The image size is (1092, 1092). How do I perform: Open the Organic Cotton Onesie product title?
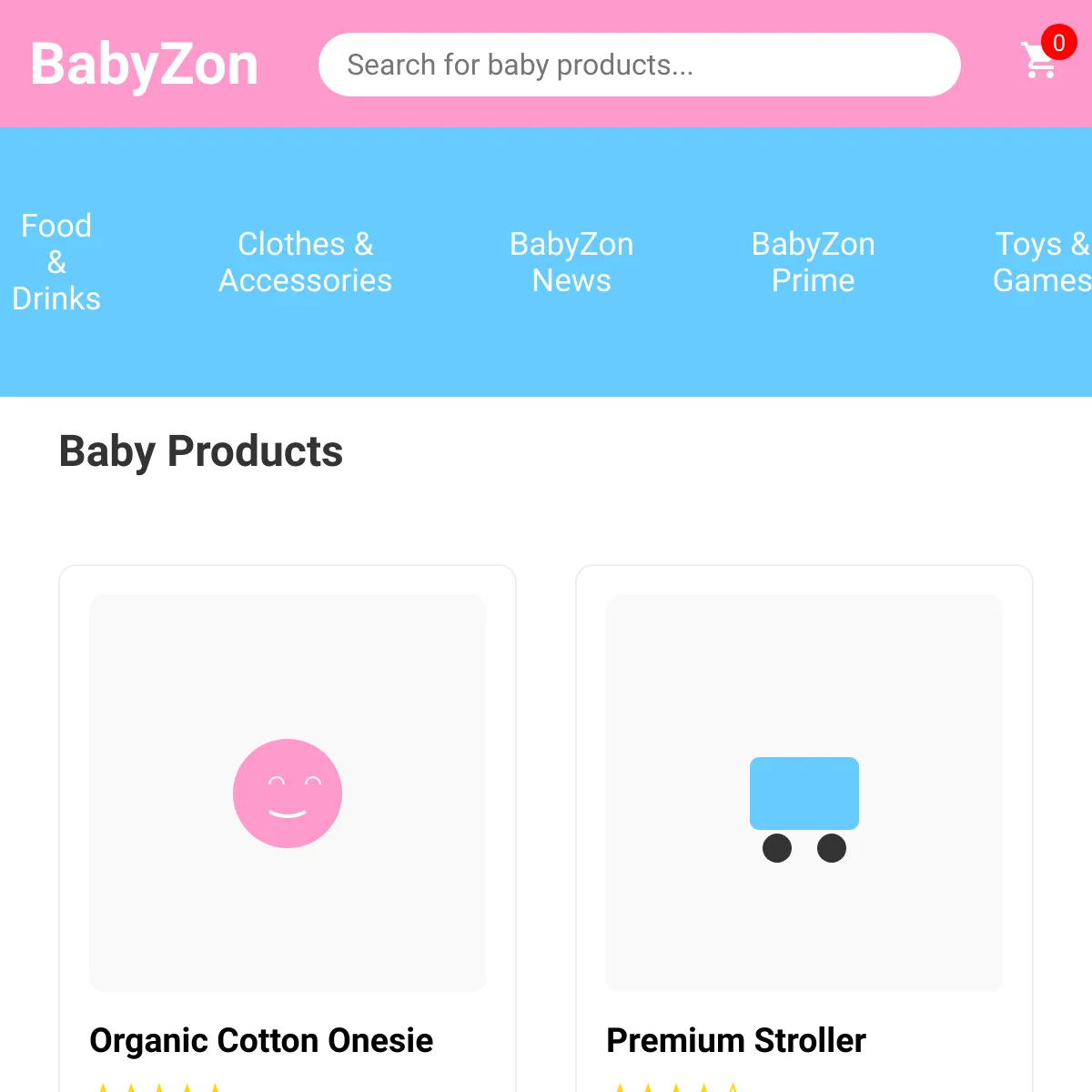[x=261, y=1040]
